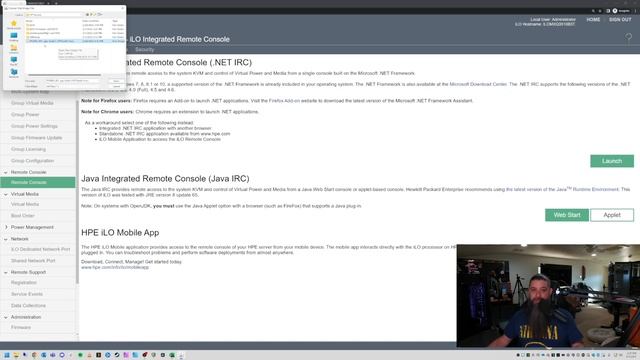Open the Virtual Media sub-item in the sidebar
Image resolution: width=640 pixels, height=360 pixels.
(x=25, y=204)
